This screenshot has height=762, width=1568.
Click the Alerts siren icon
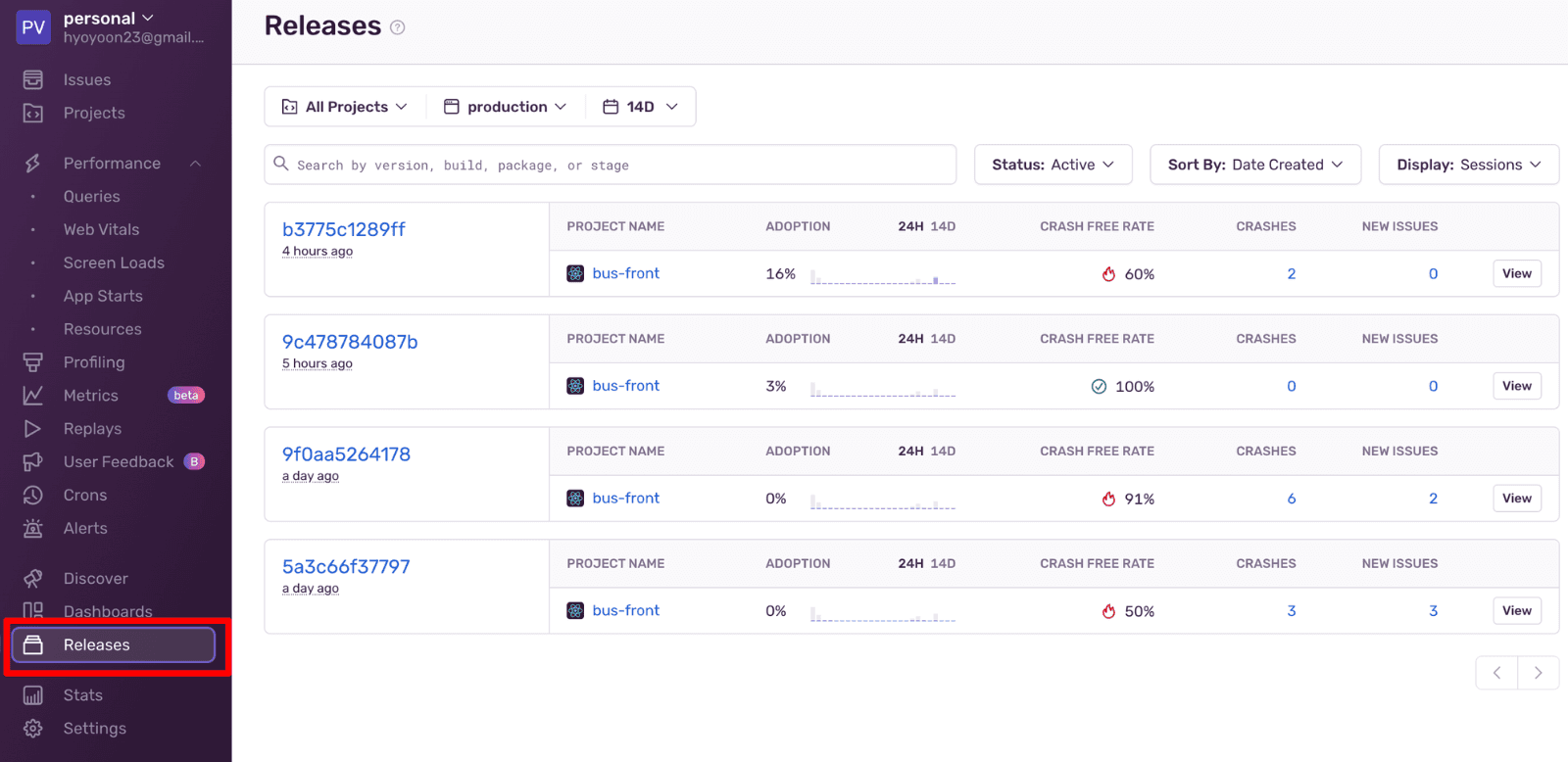coord(33,529)
